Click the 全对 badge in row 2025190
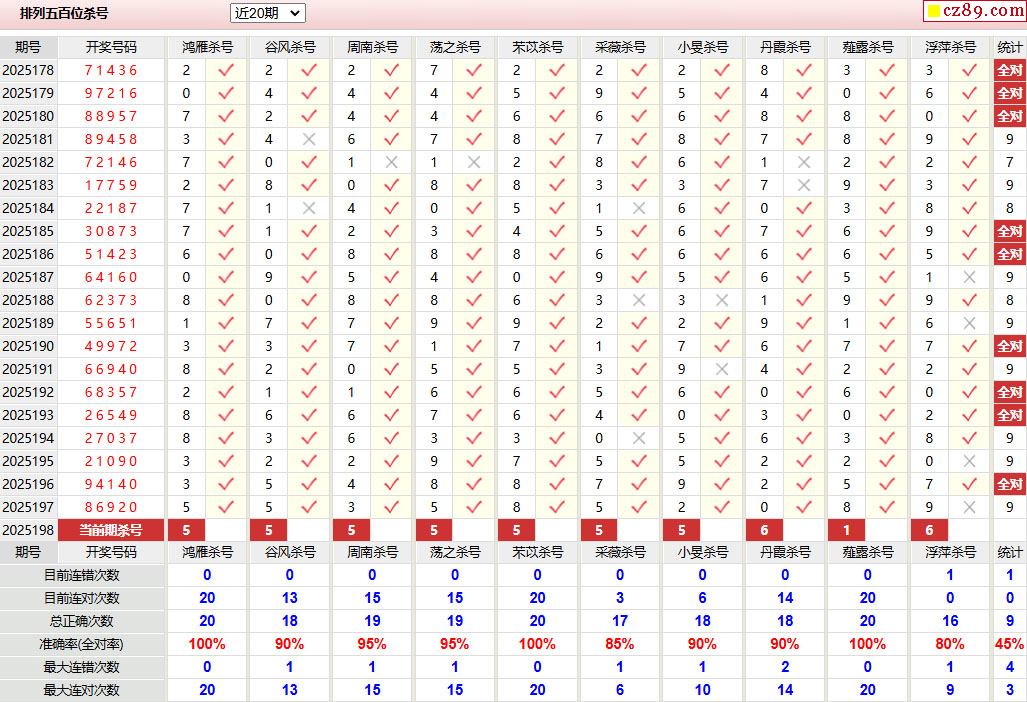This screenshot has height=702, width=1027. (x=1009, y=346)
